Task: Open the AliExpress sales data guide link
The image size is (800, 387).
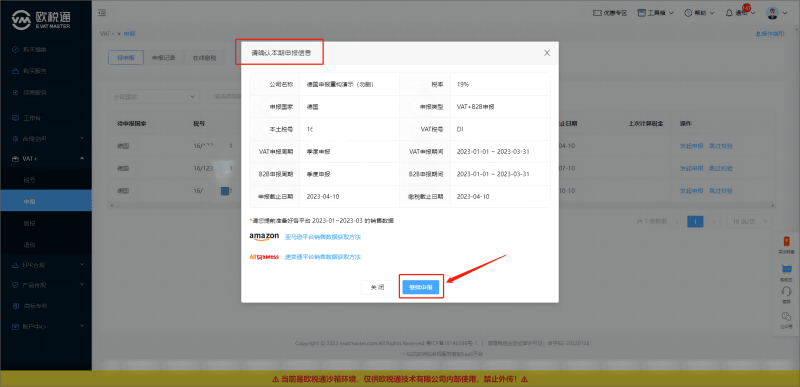Action: click(x=322, y=257)
